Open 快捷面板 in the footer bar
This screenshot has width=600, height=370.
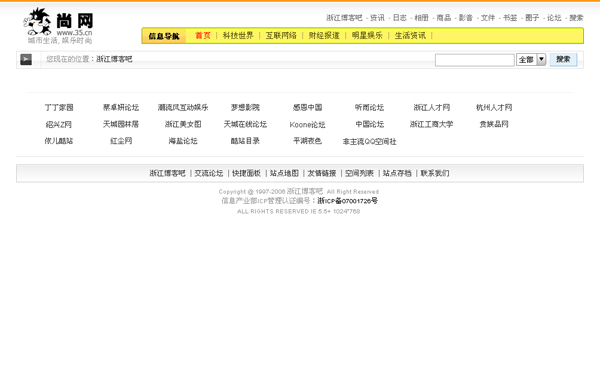pyautogui.click(x=246, y=173)
